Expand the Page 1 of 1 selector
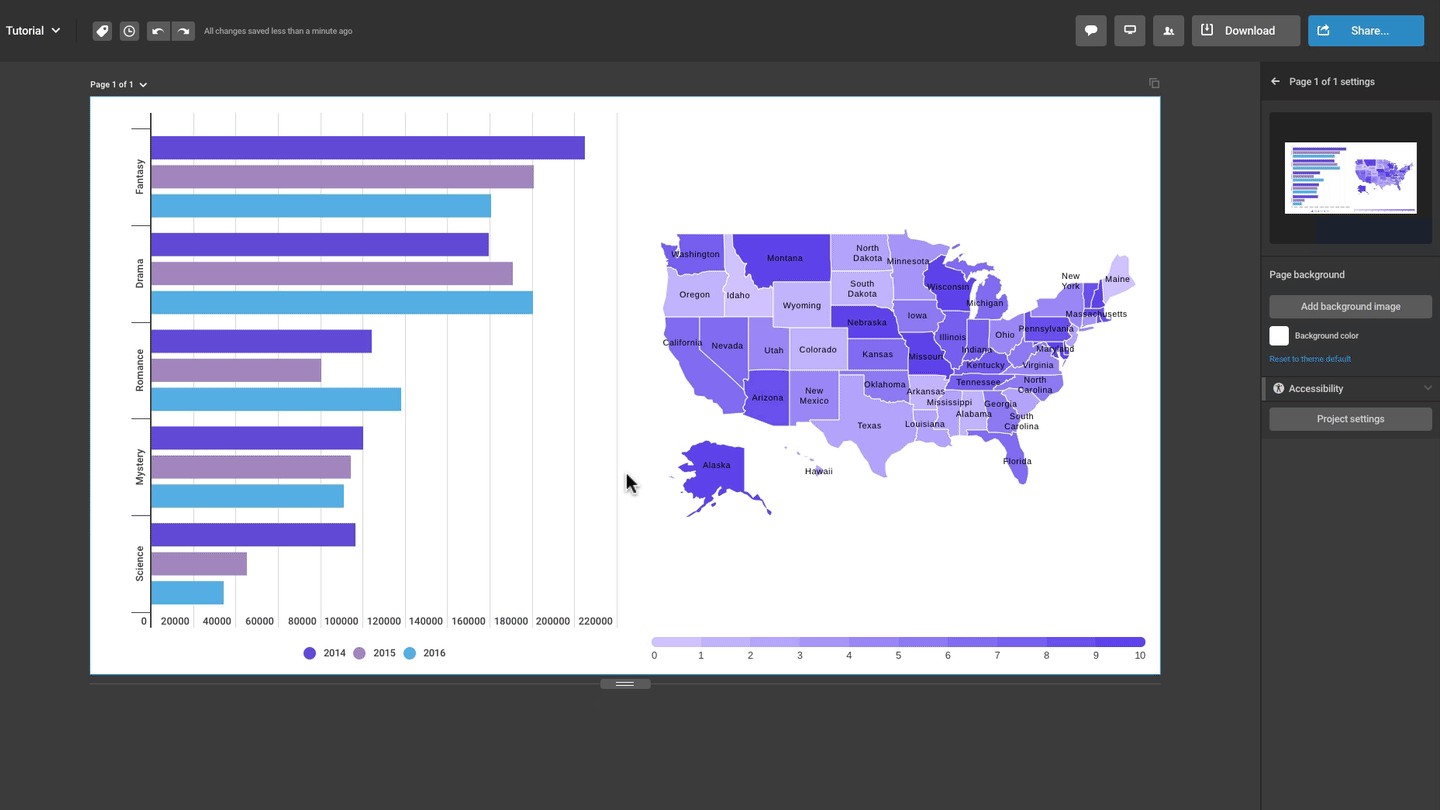This screenshot has width=1440, height=810. pyautogui.click(x=118, y=85)
